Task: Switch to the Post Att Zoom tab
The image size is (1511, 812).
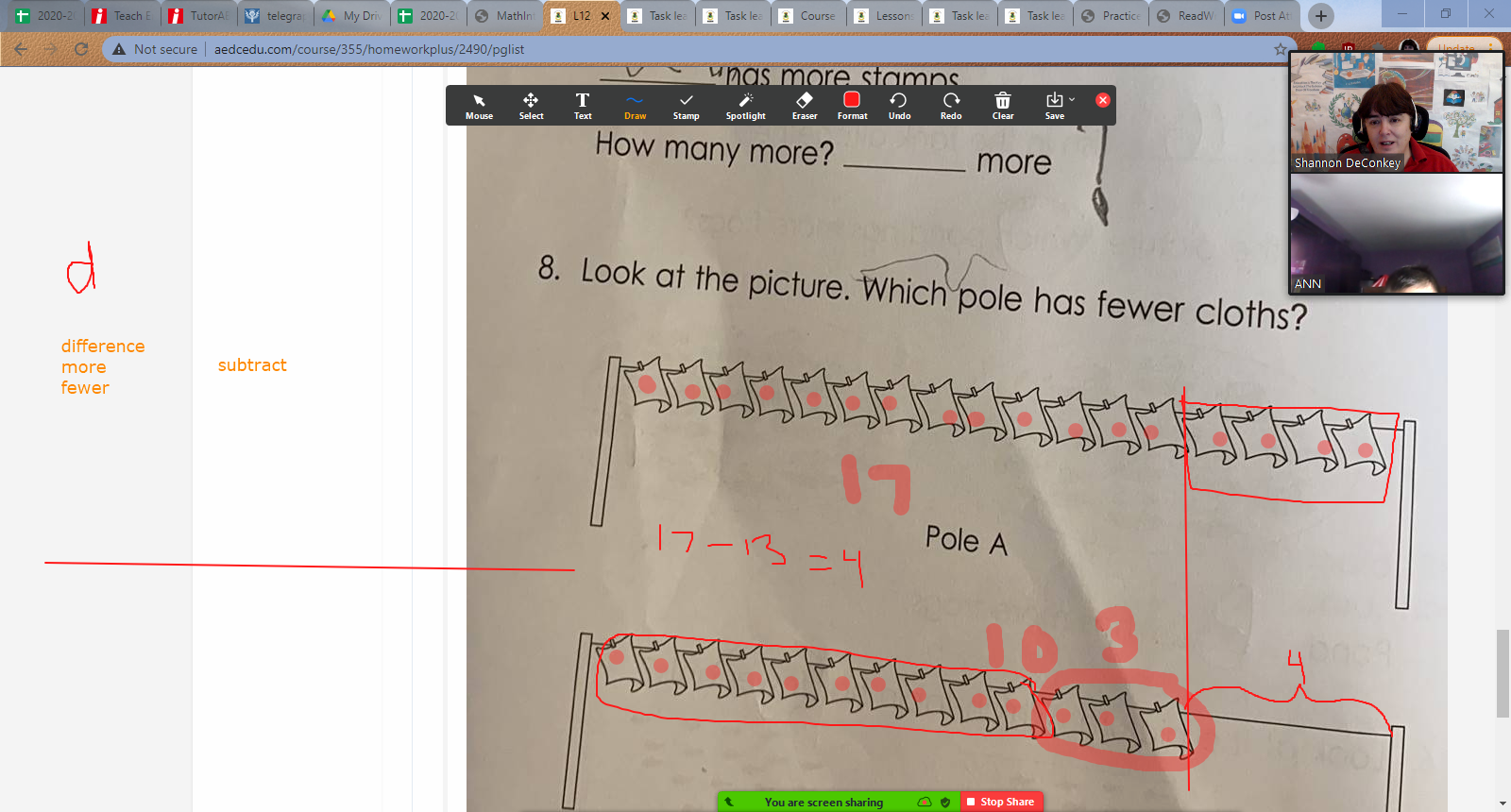Action: [x=1263, y=16]
